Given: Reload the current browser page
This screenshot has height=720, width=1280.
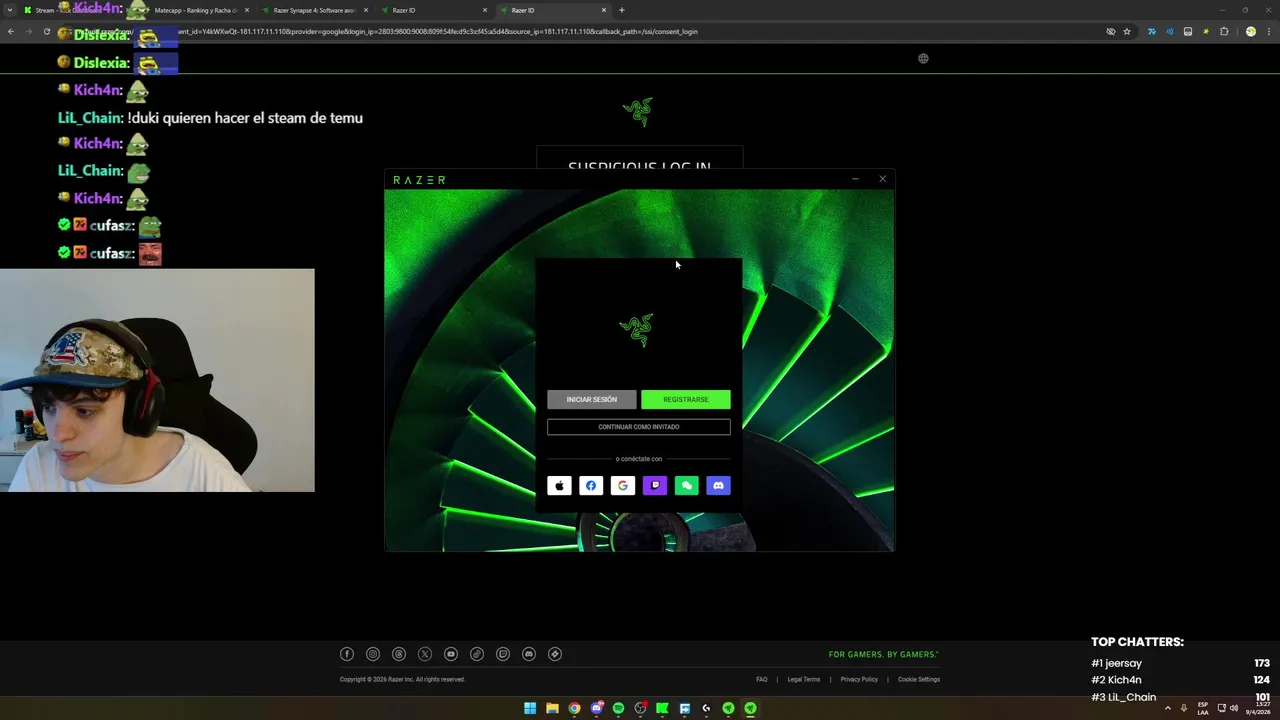Looking at the screenshot, I should (x=46, y=31).
